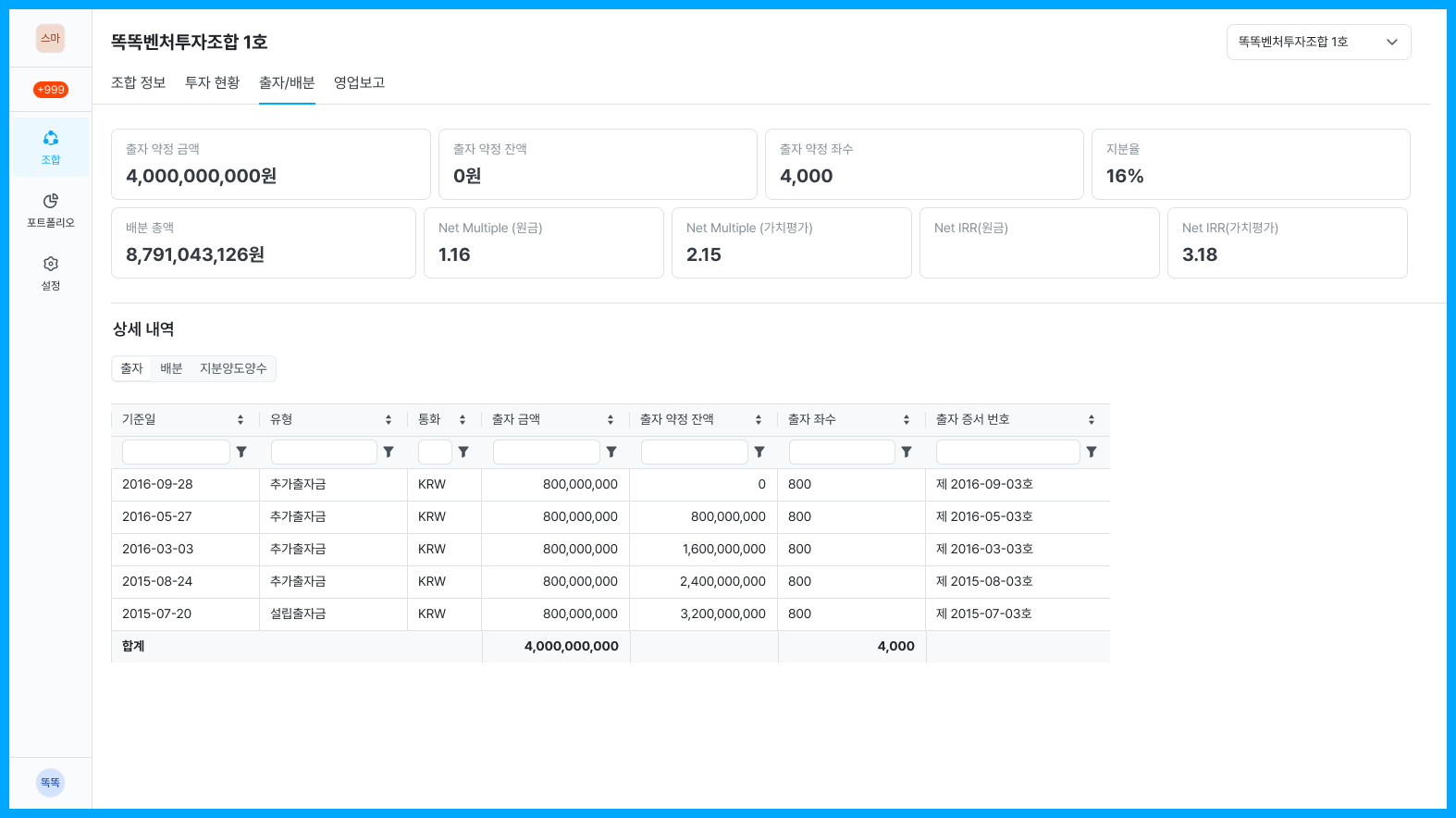Focus the 통화 filter input
Image resolution: width=1456 pixels, height=818 pixels.
point(435,452)
